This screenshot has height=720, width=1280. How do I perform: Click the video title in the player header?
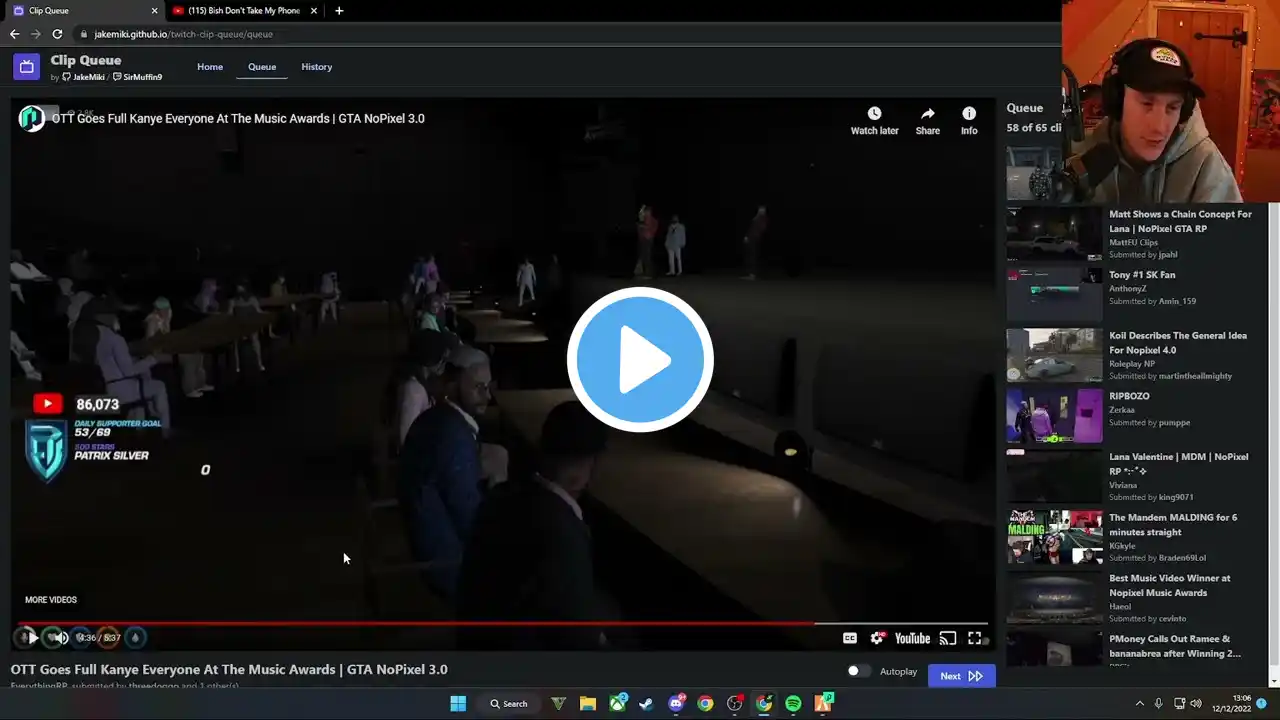(238, 118)
